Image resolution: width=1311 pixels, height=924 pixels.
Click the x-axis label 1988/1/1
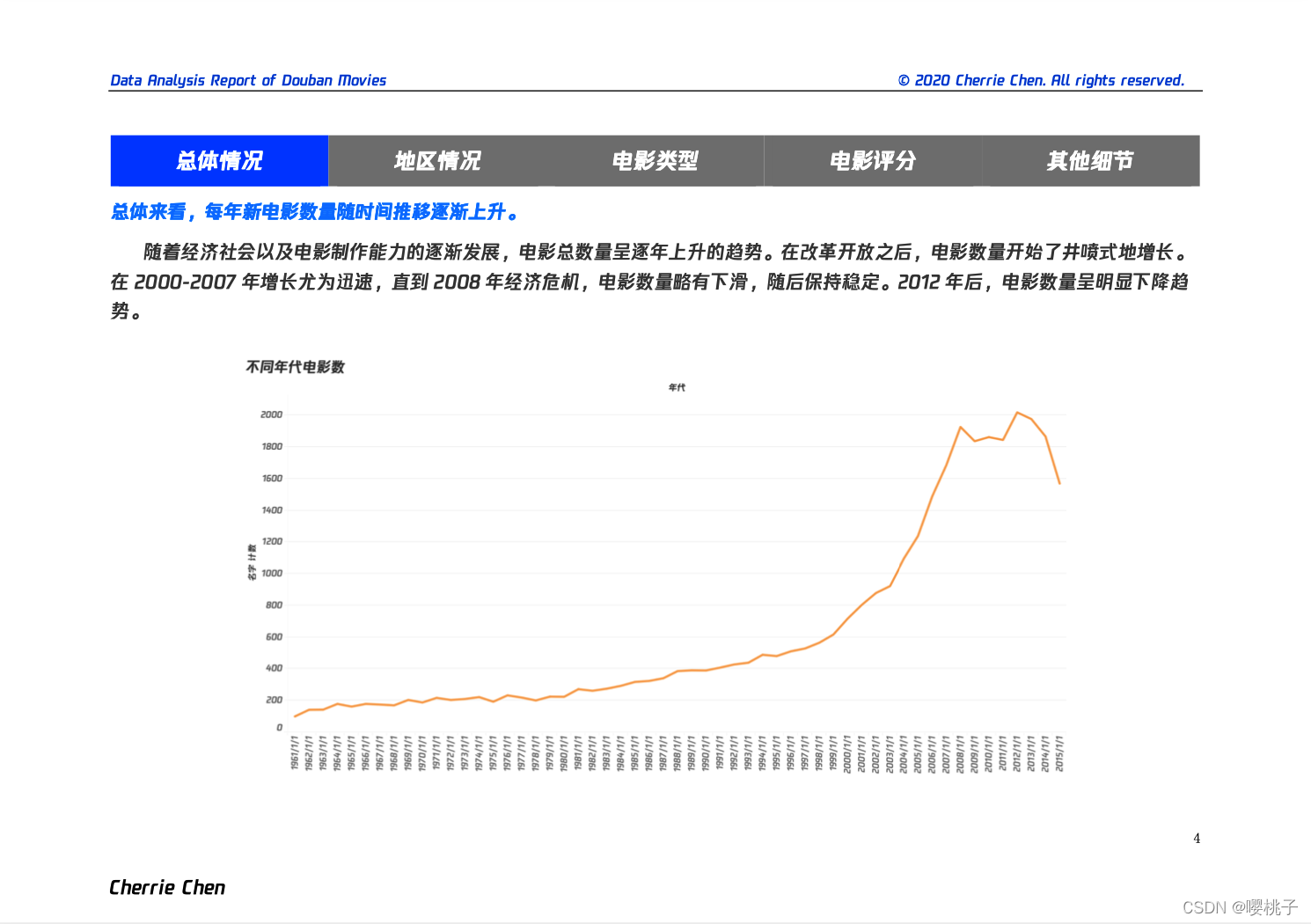[x=677, y=753]
